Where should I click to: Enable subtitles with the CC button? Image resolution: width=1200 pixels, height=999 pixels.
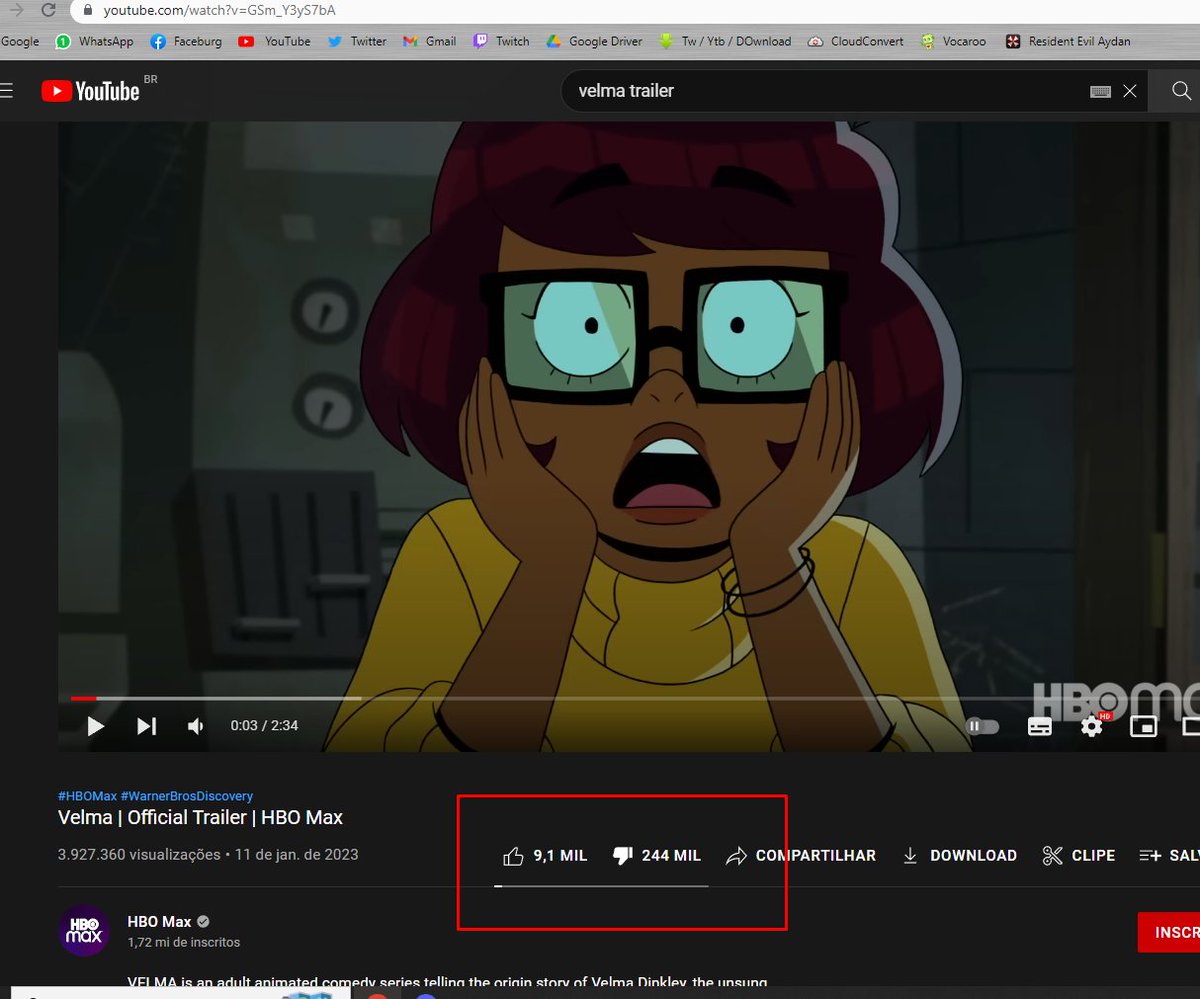[x=1040, y=726]
